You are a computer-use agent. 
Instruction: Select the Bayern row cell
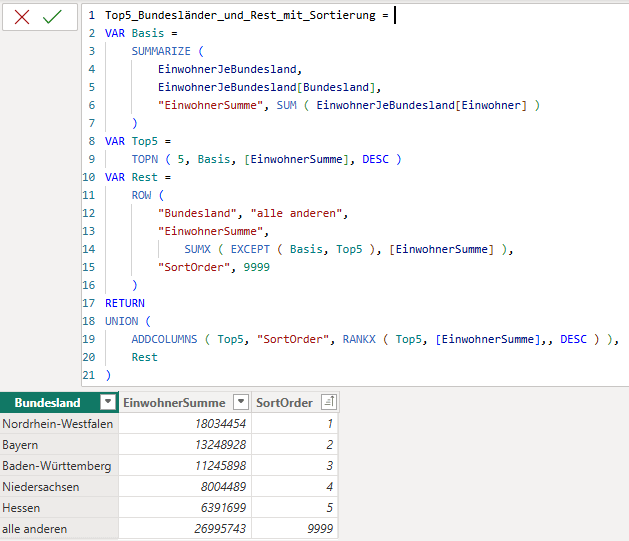22,445
